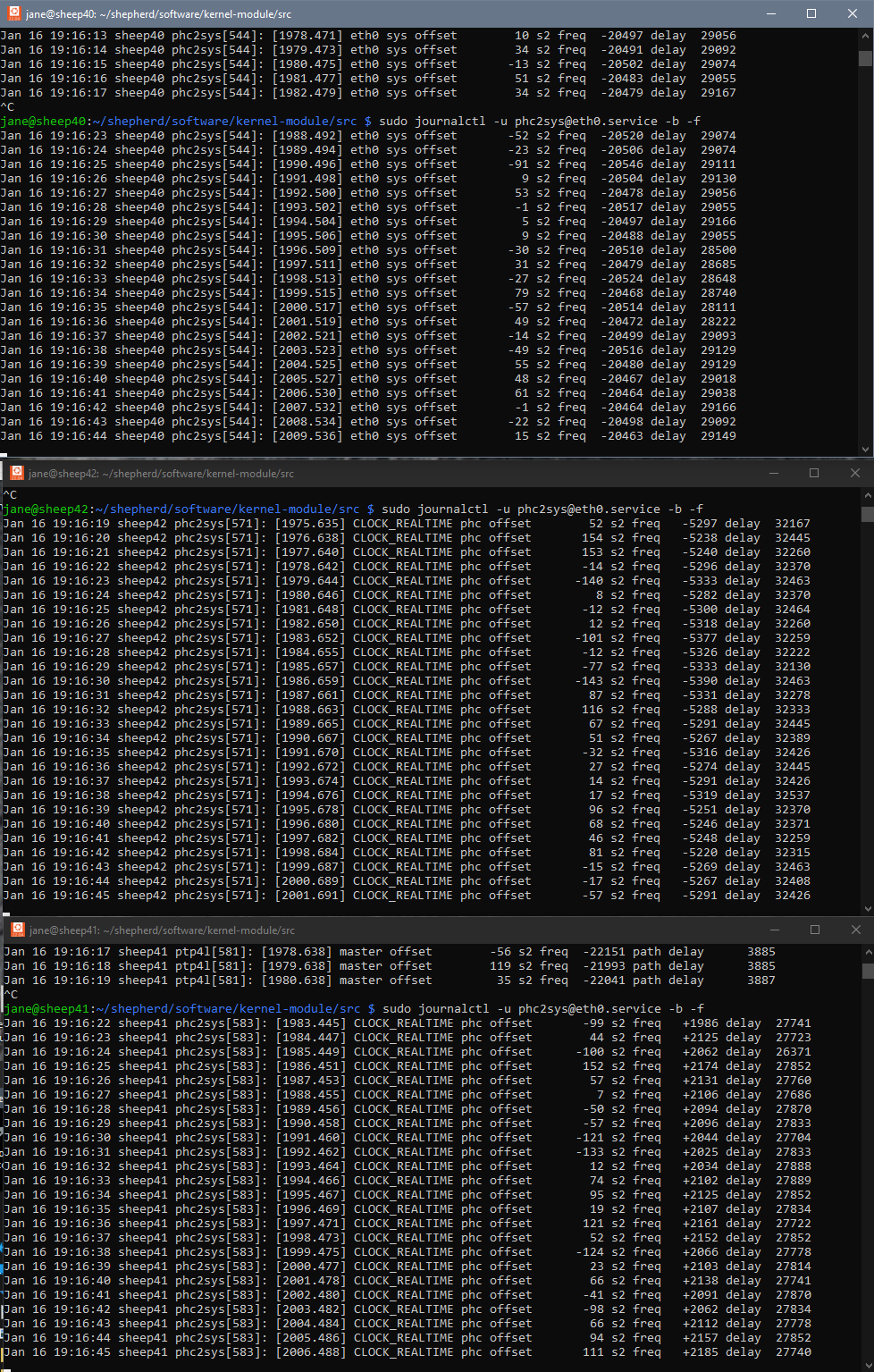Screen dimensions: 874x1372
Task: Click the timestamp [1983.445] in sheep41
Action: pyautogui.click(x=311, y=1023)
